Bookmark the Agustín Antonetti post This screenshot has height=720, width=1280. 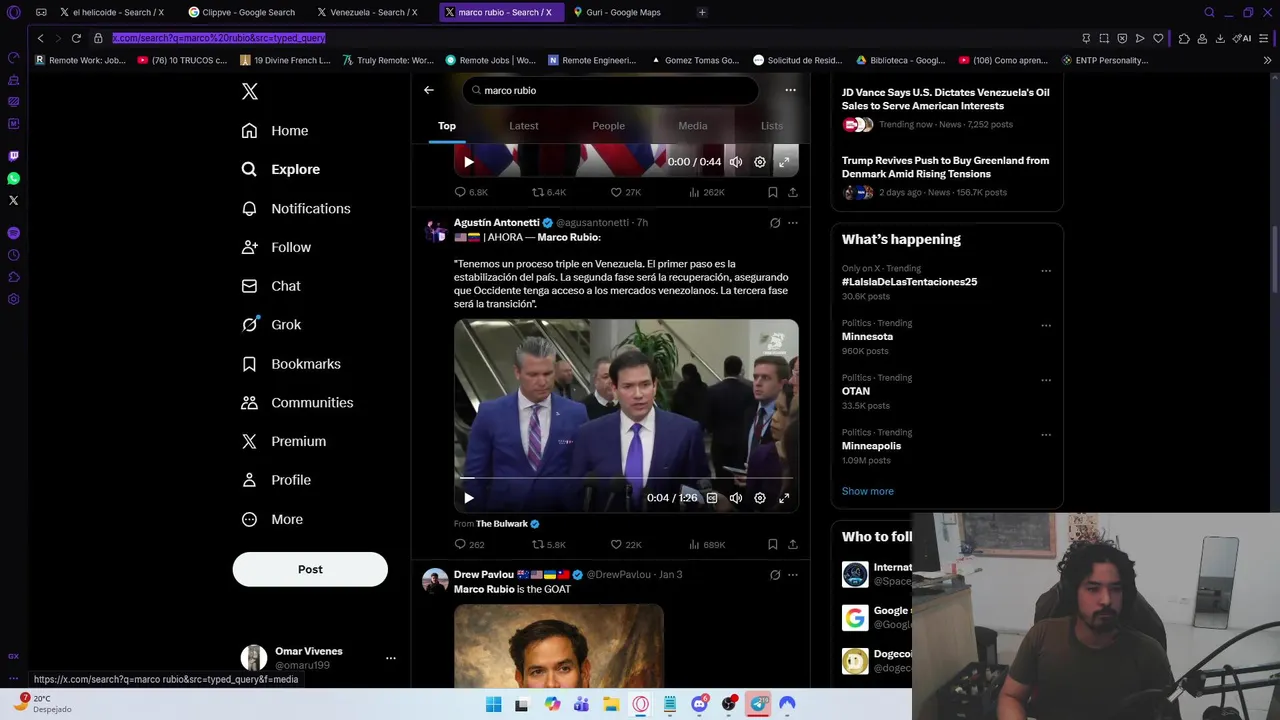[x=772, y=545]
